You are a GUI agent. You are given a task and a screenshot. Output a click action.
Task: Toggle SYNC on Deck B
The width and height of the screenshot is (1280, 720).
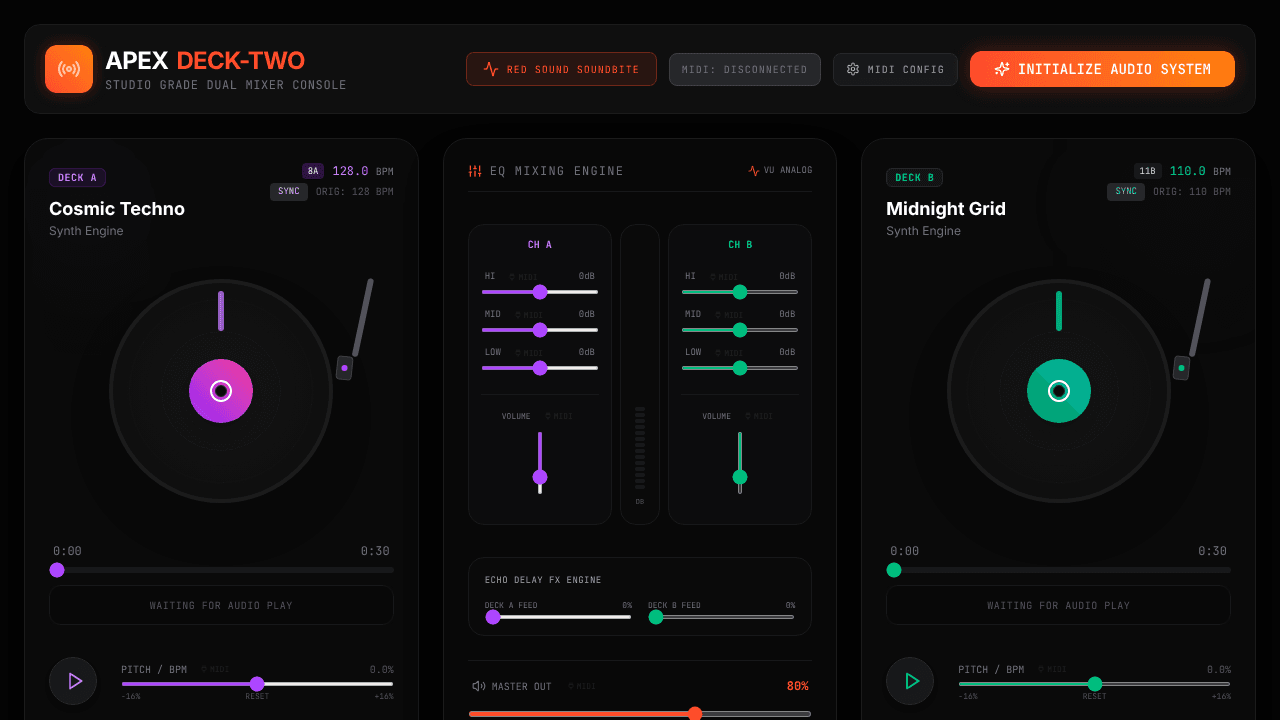1126,191
